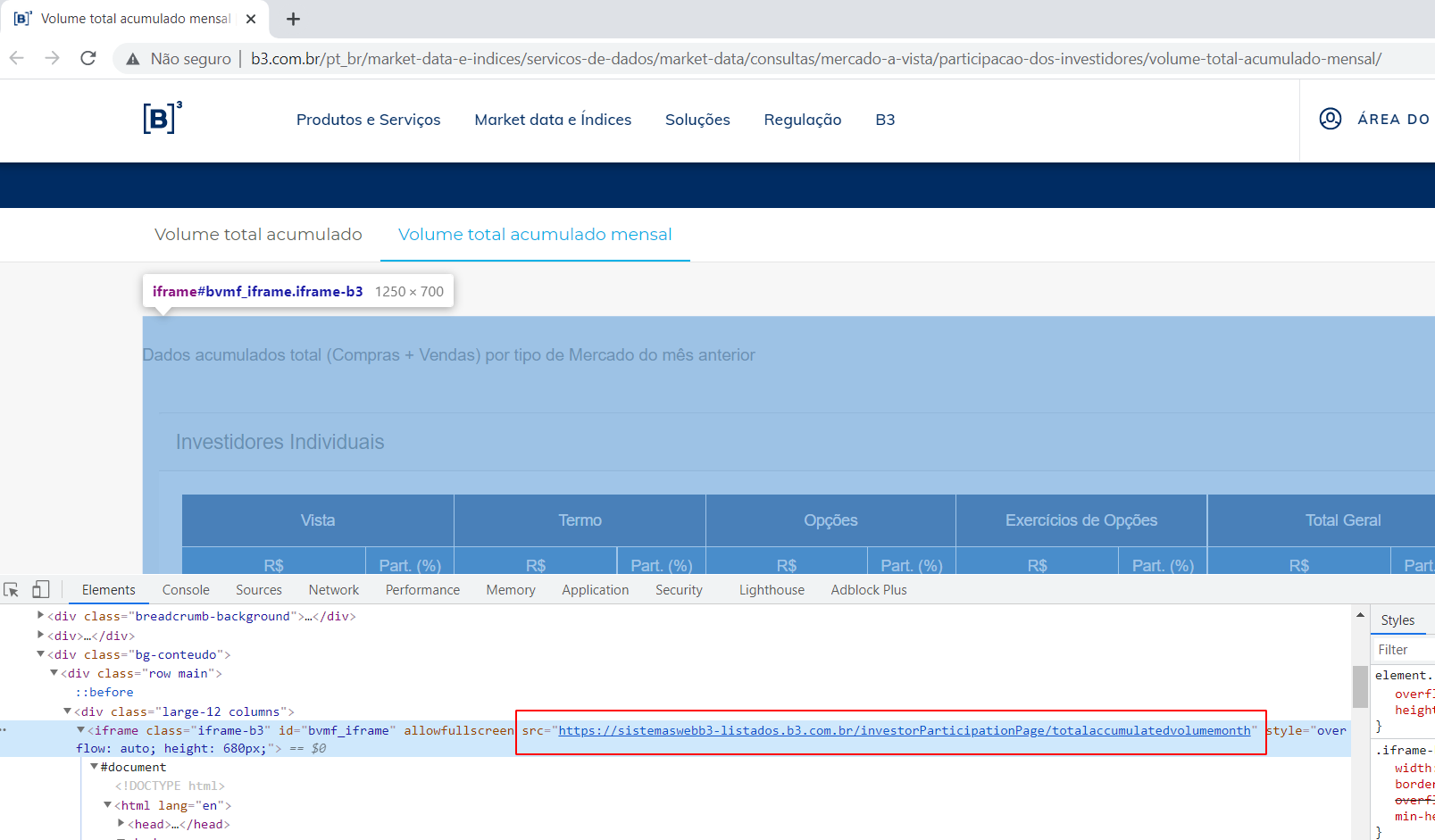Click the 'Opções' table column header
Screen dimensions: 1435x840
coord(830,520)
